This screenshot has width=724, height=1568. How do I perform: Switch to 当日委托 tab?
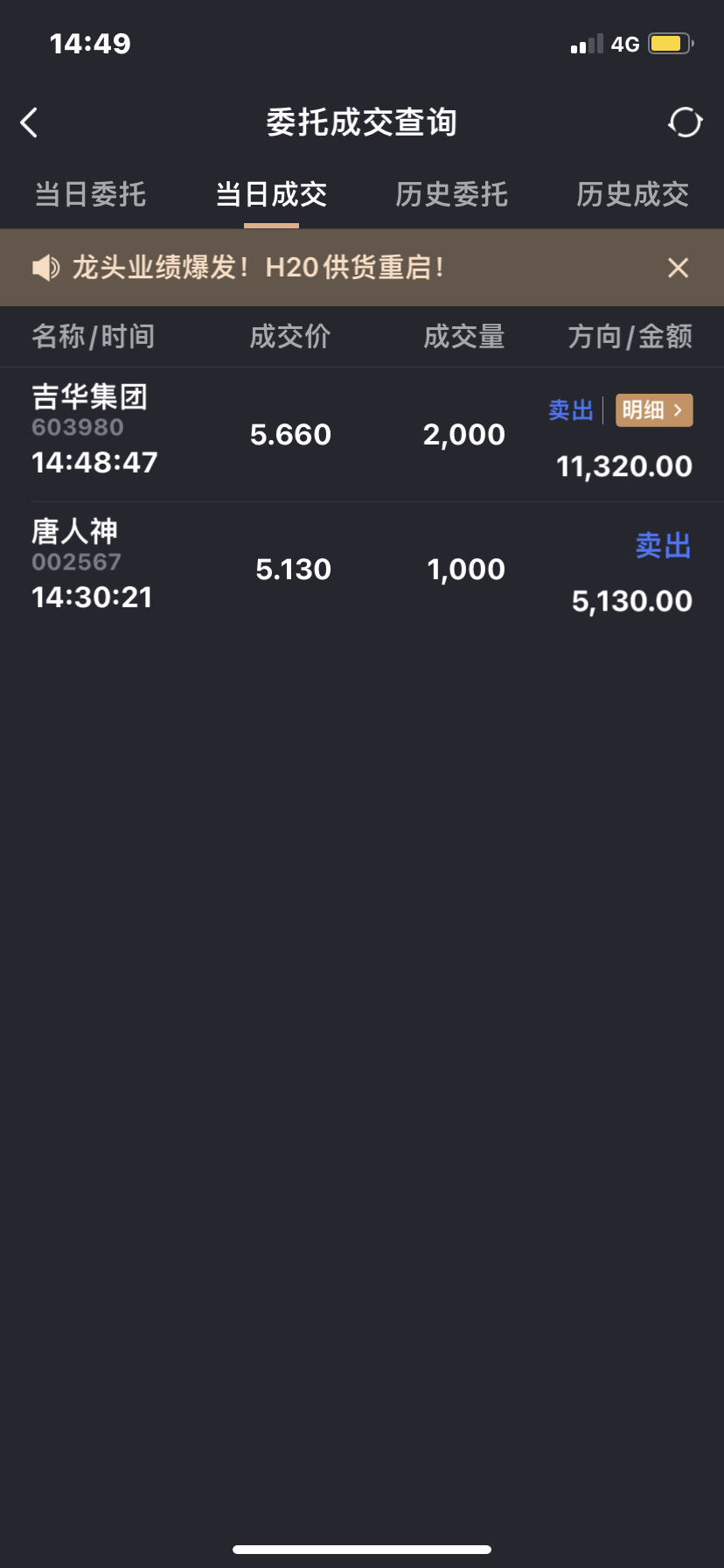click(90, 194)
